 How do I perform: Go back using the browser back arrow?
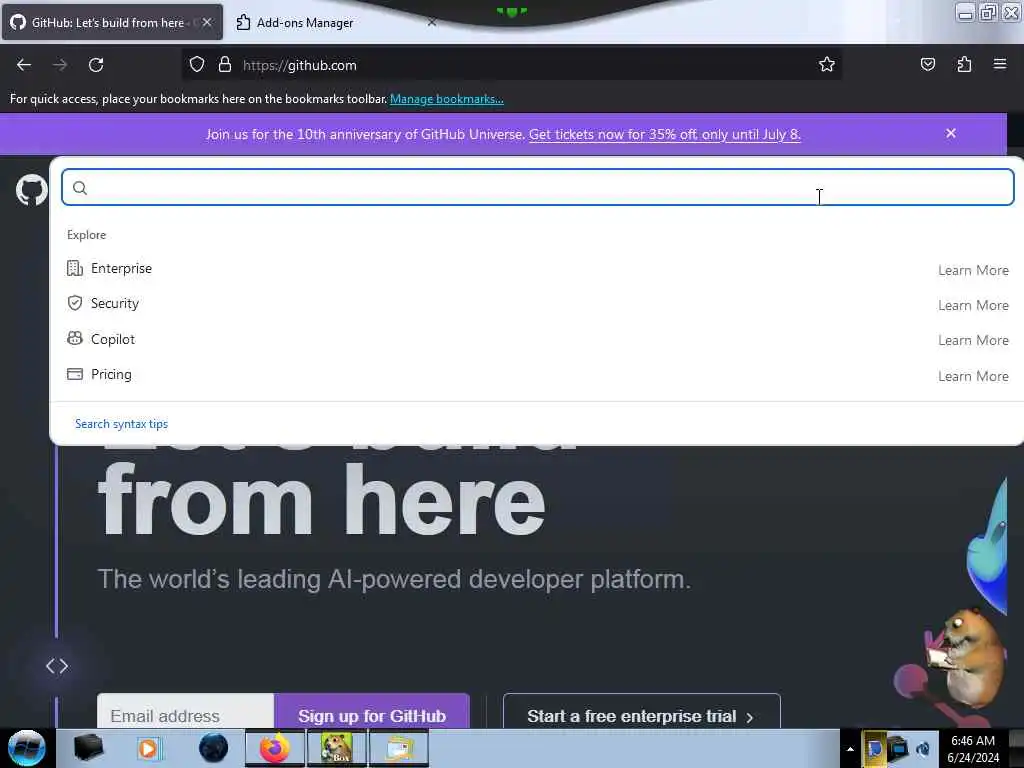point(24,65)
